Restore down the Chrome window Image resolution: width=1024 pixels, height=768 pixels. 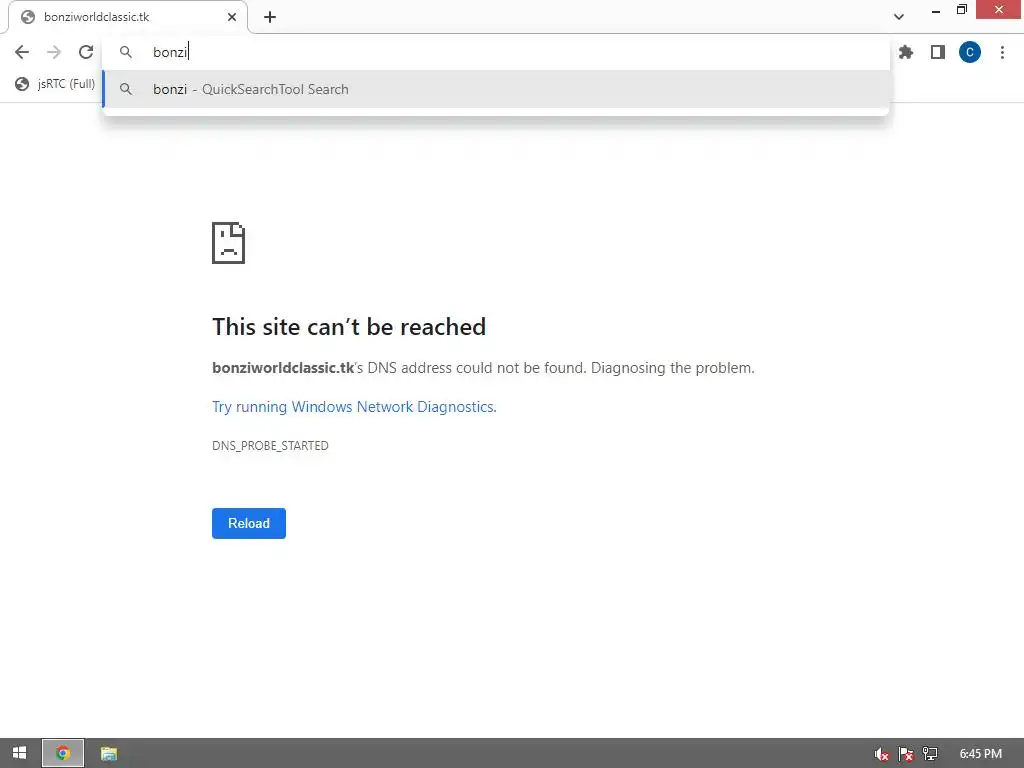click(962, 10)
